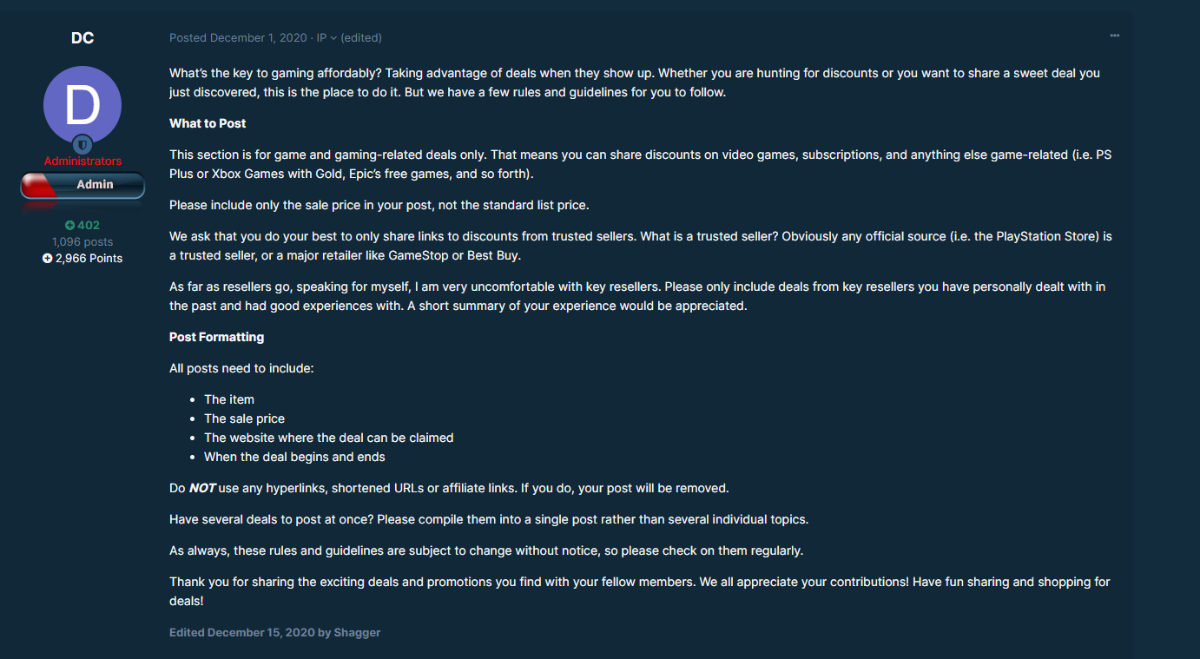Click the moderator shield badge below avatar
The width and height of the screenshot is (1200, 659).
83,144
